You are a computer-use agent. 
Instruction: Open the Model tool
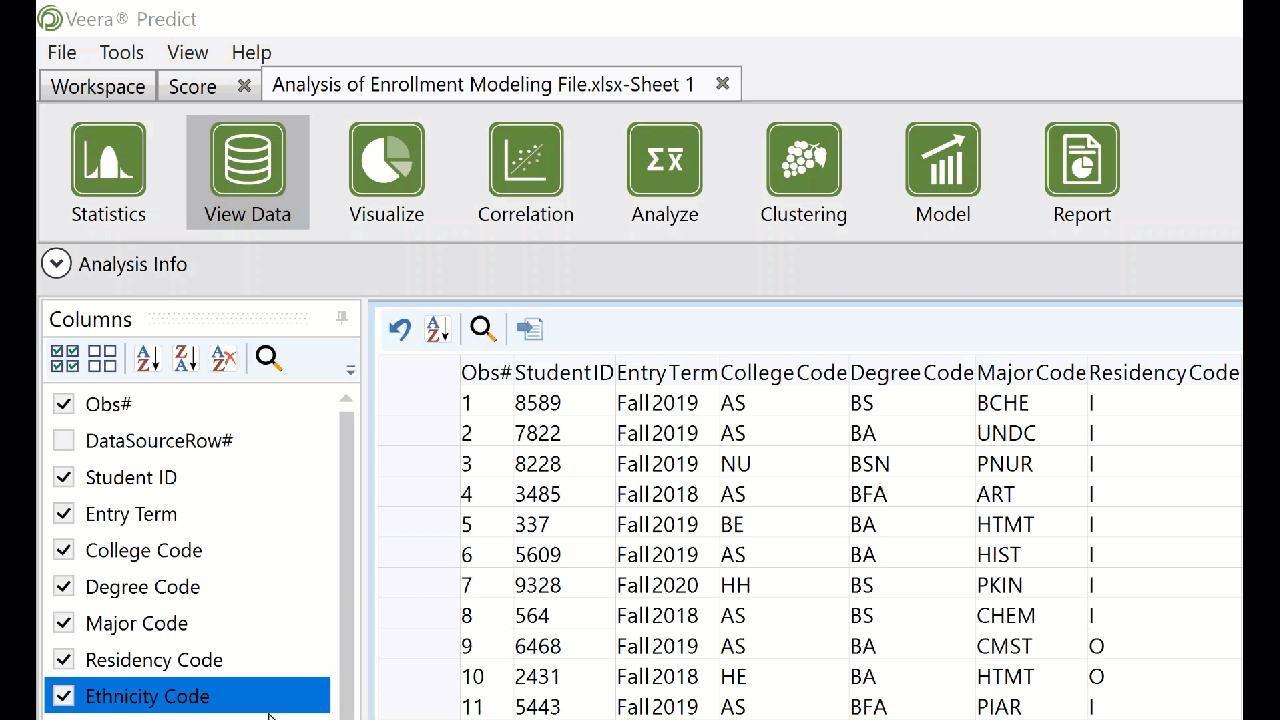942,172
